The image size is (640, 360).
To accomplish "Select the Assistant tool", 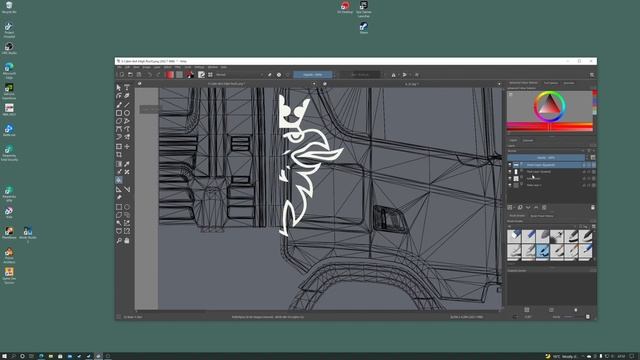I will pos(119,189).
